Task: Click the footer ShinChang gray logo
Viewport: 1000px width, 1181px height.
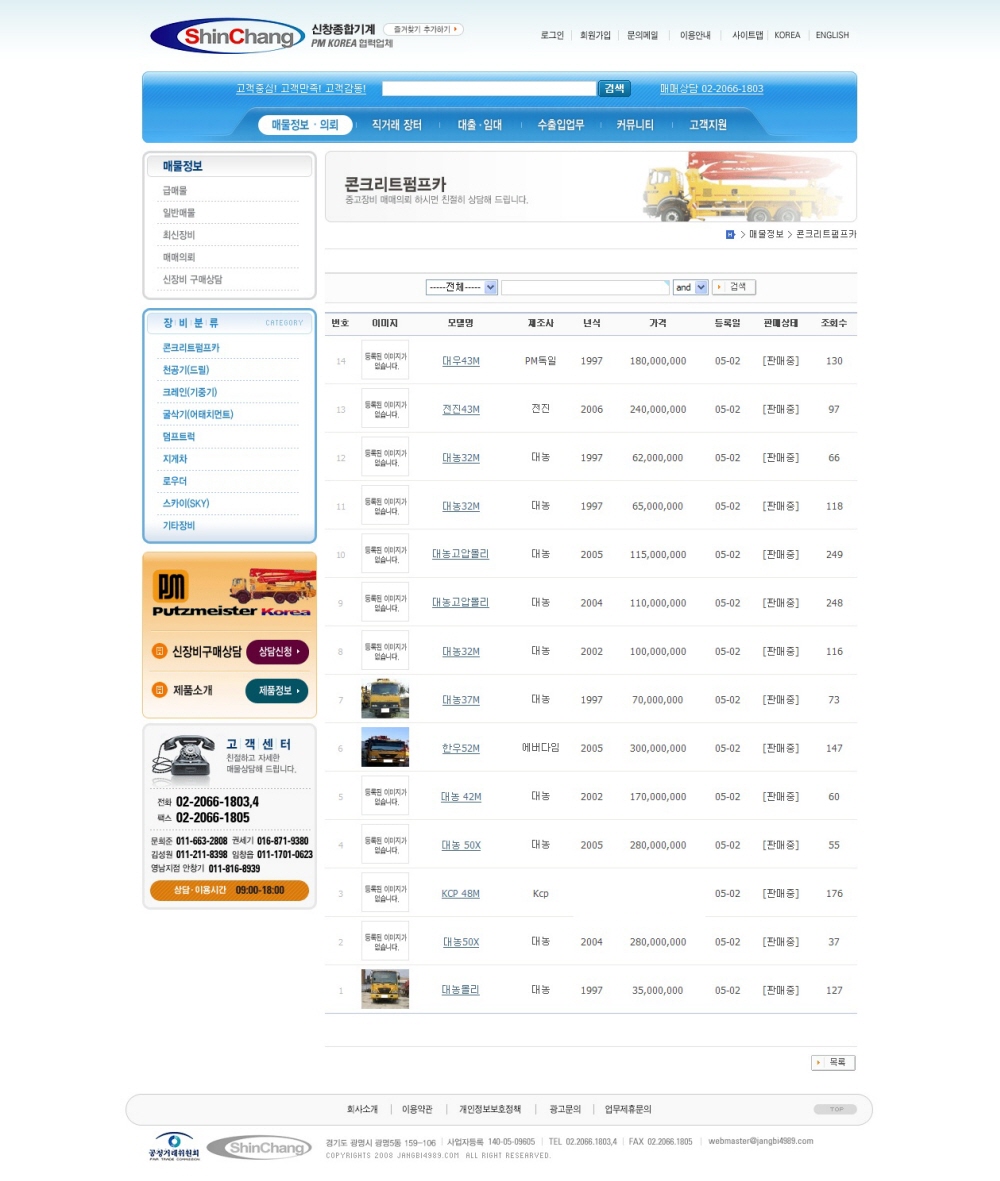Action: point(259,1148)
